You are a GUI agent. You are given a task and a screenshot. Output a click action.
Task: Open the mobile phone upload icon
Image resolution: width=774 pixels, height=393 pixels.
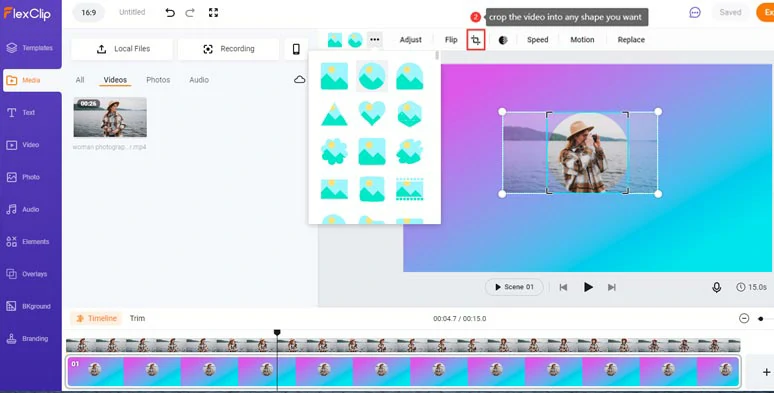coord(296,49)
